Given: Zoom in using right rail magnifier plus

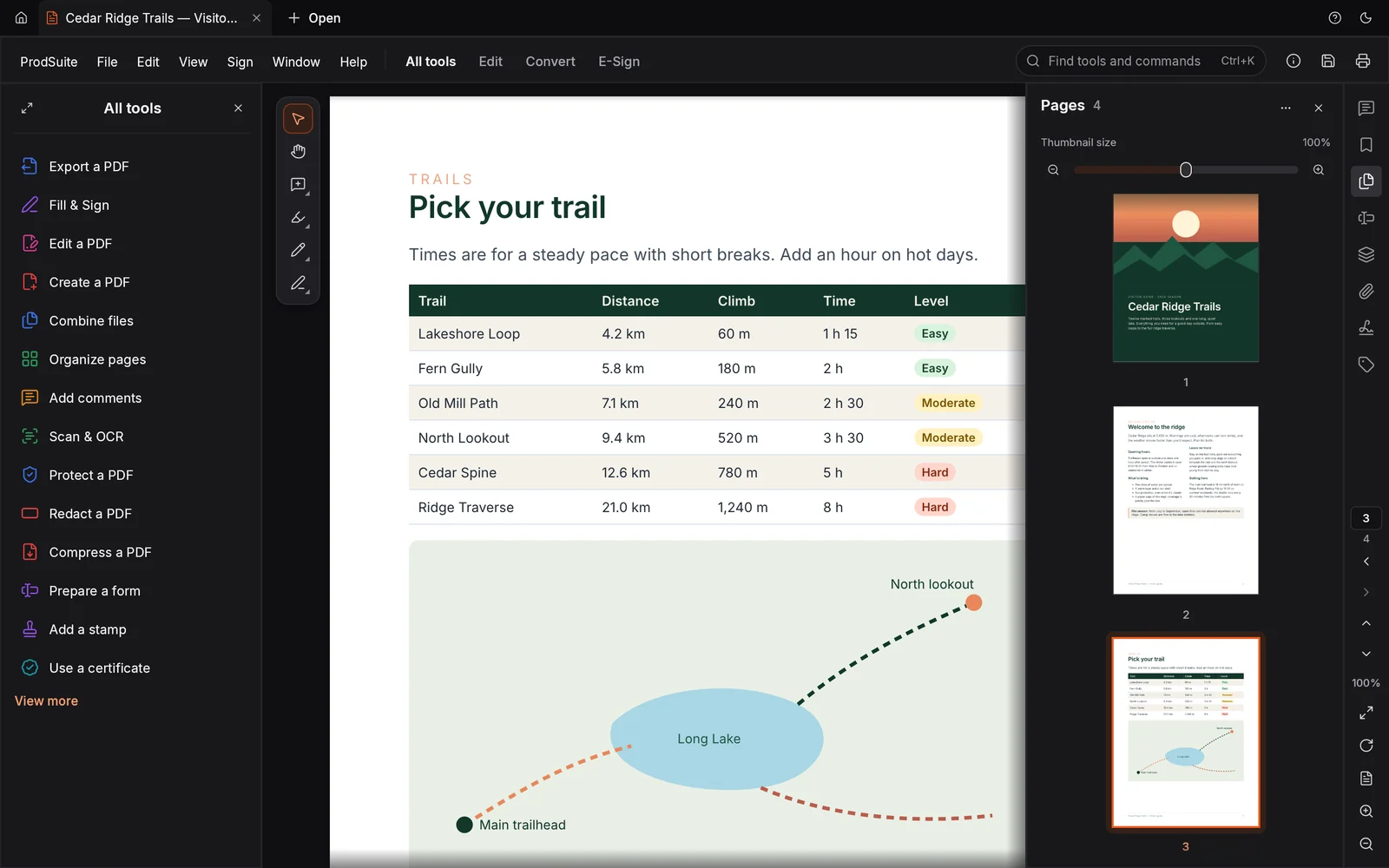Looking at the screenshot, I should 1366,812.
